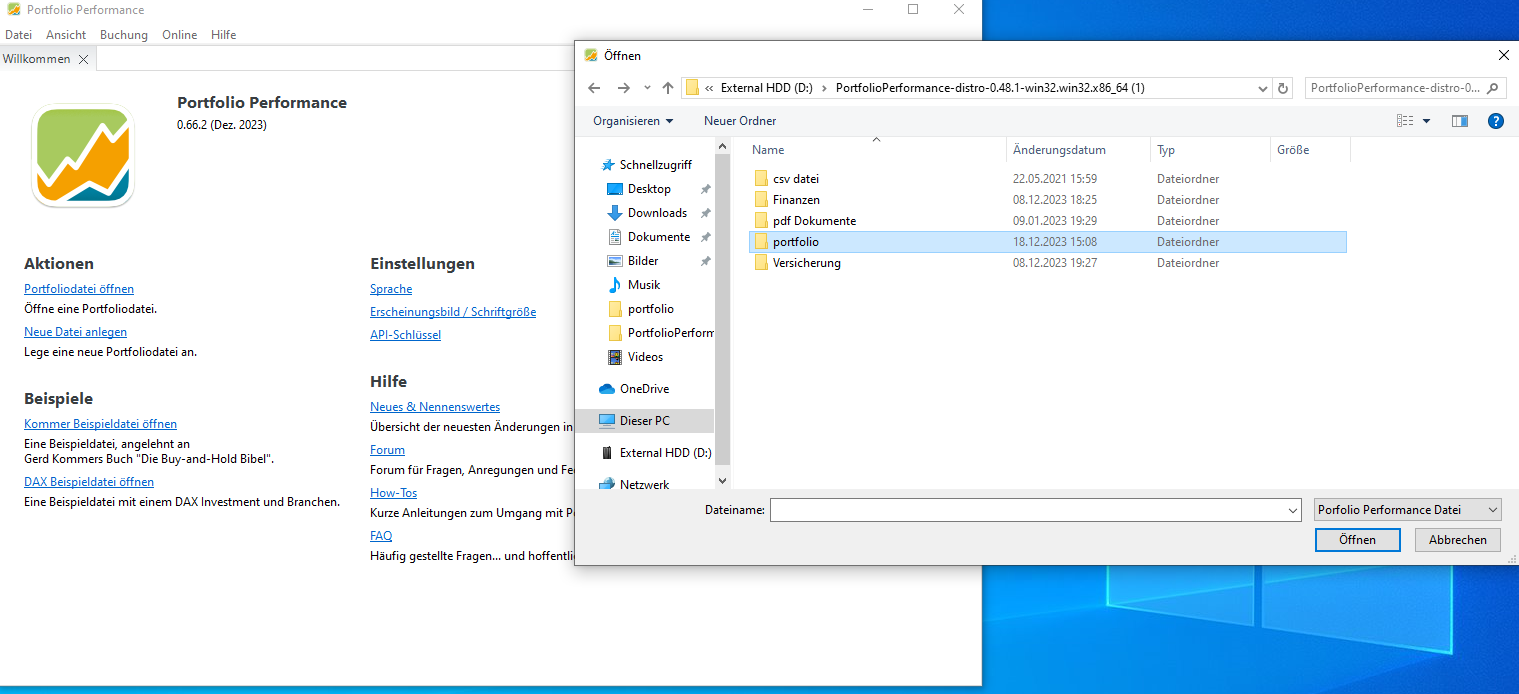Image resolution: width=1519 pixels, height=694 pixels.
Task: Open the Portfolio Performance Datei file type dropdown
Action: pos(1408,510)
